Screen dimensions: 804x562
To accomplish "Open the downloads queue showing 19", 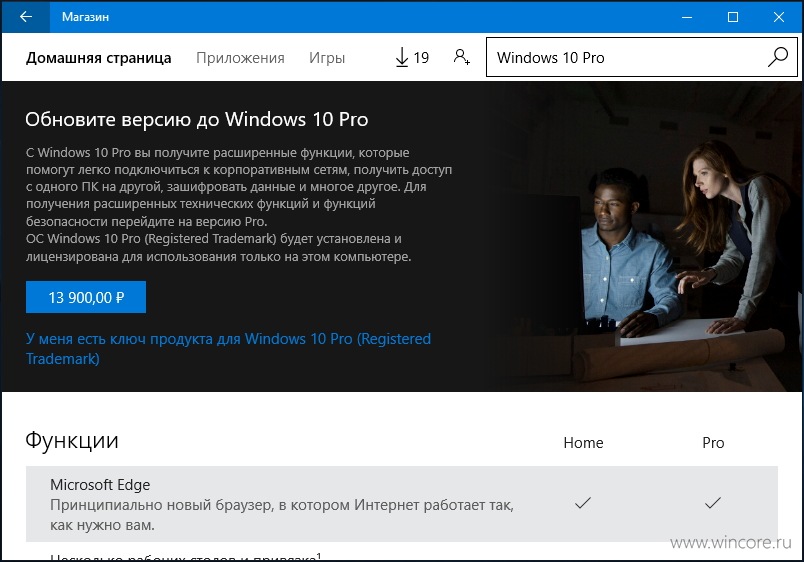I will pyautogui.click(x=412, y=57).
